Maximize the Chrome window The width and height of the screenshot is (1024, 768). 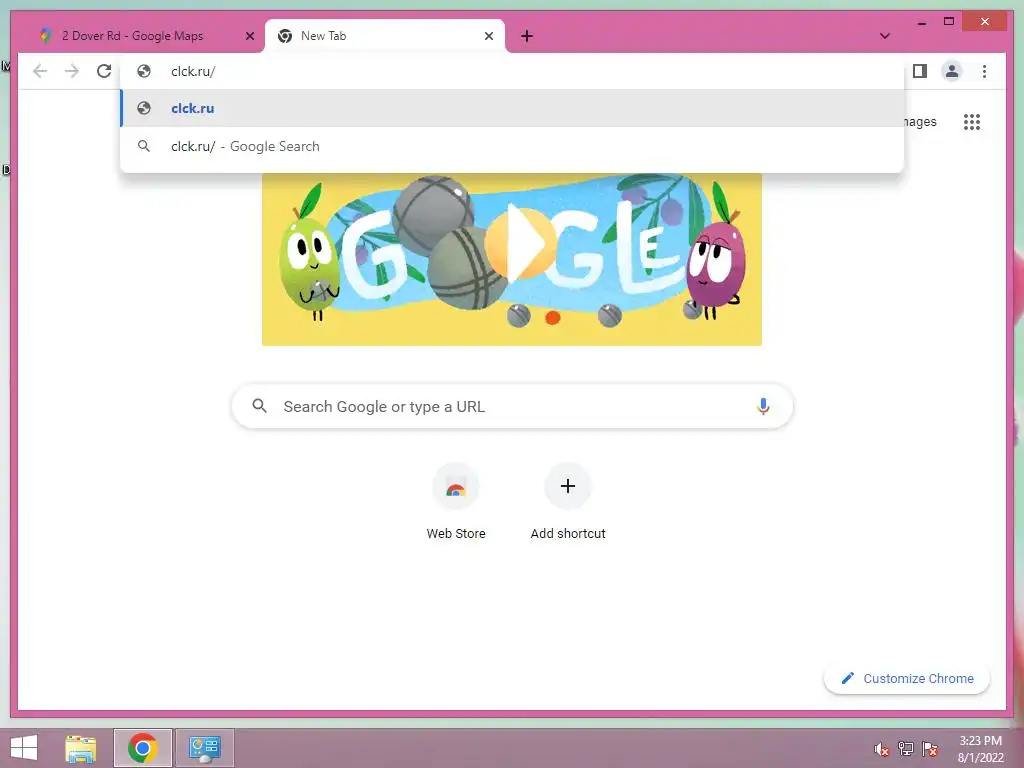point(949,22)
